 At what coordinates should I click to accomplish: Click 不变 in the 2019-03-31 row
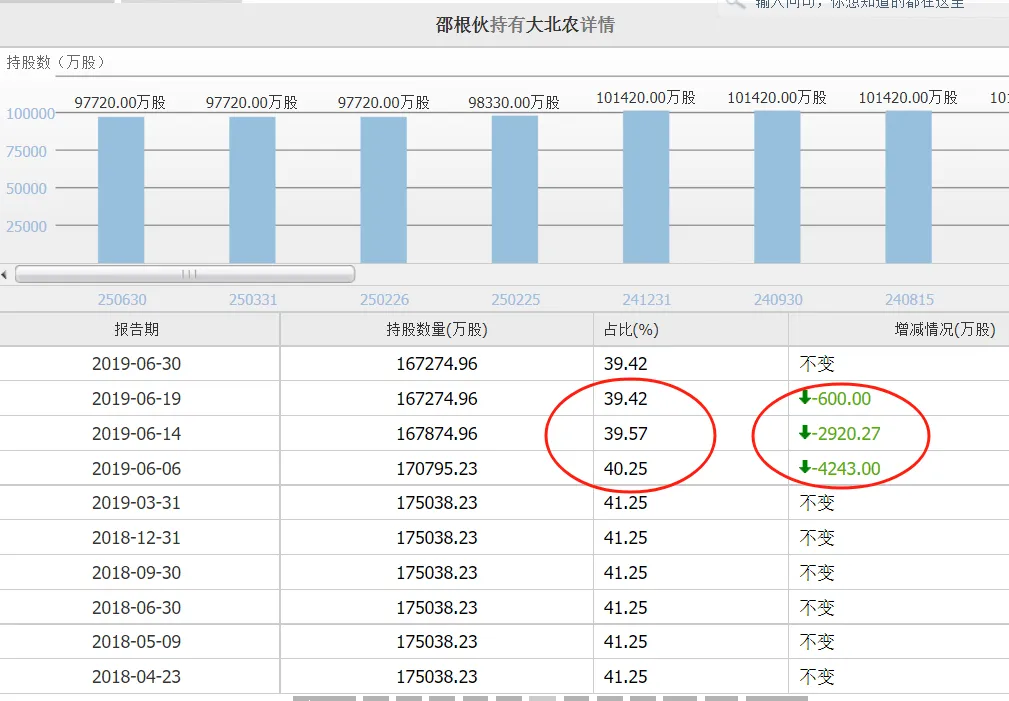[817, 502]
